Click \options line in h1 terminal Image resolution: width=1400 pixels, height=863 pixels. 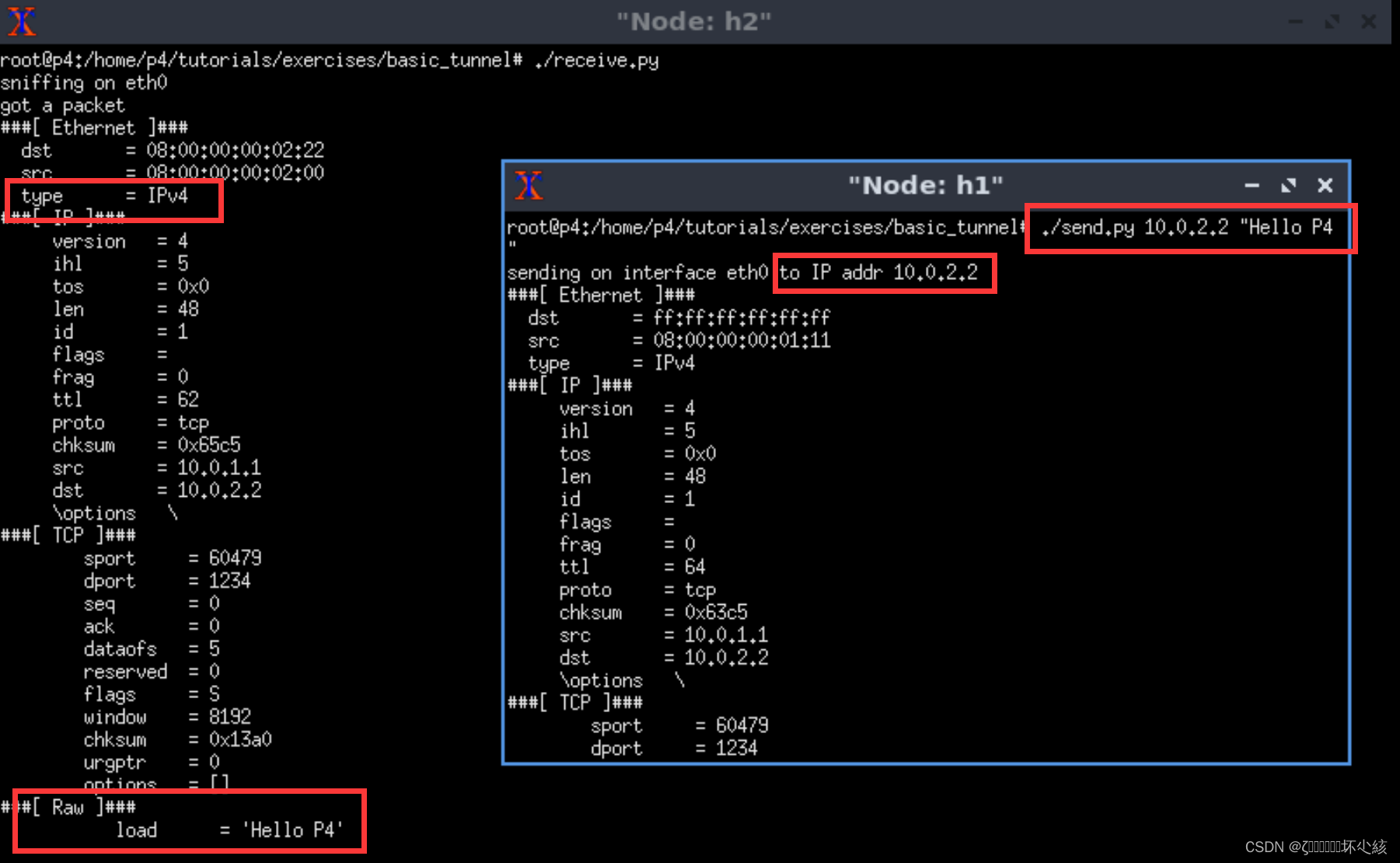click(x=622, y=681)
